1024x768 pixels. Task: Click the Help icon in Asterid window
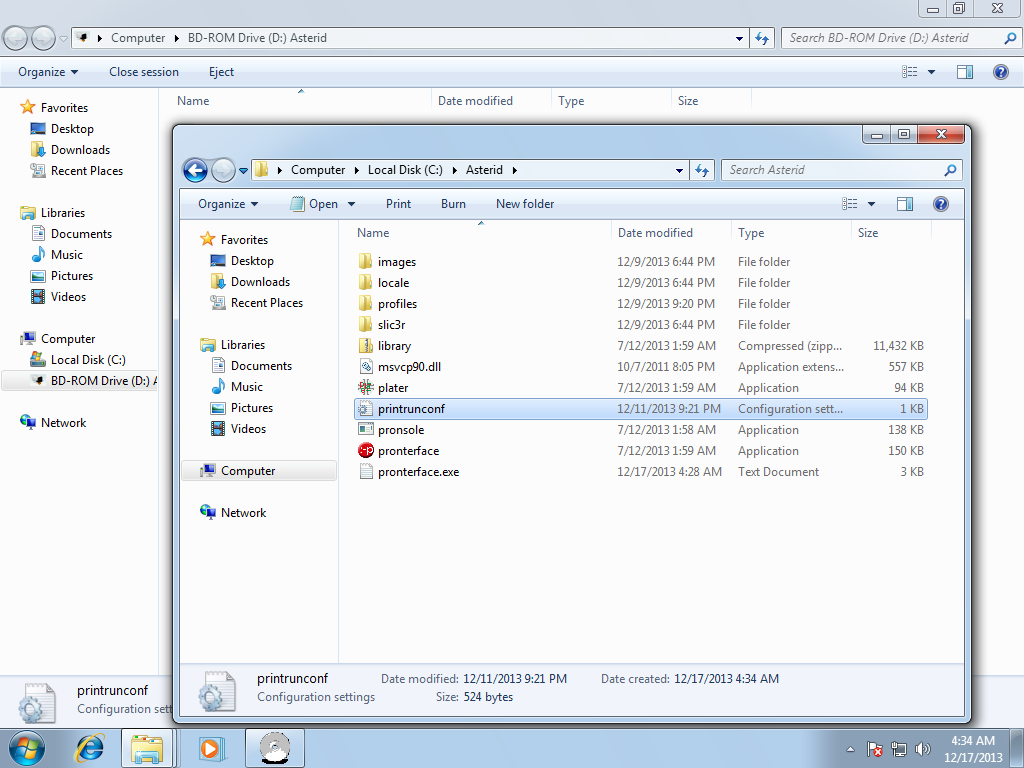(x=940, y=204)
